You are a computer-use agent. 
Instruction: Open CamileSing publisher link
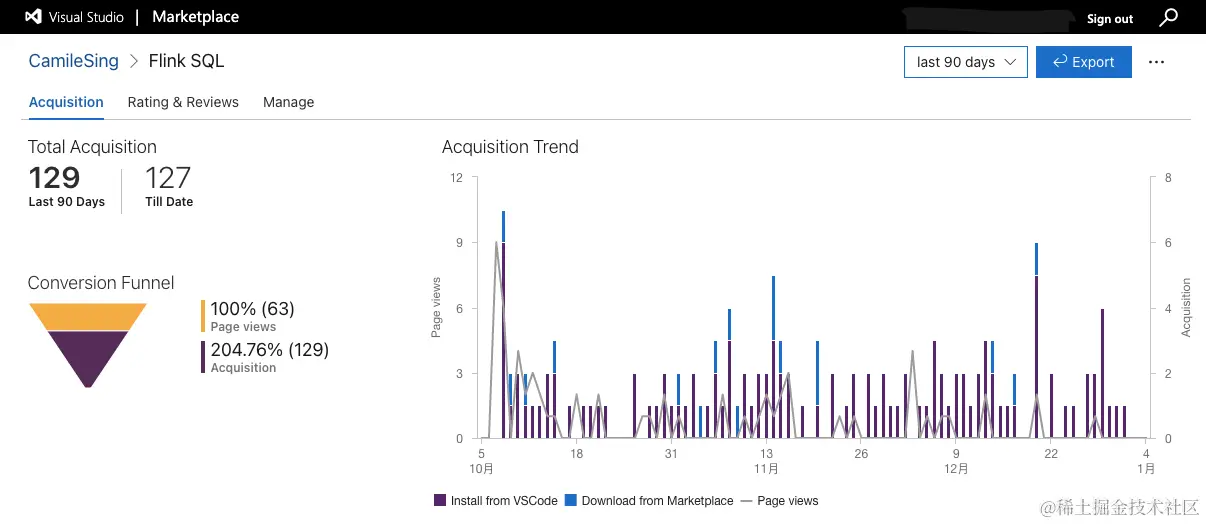coord(74,61)
